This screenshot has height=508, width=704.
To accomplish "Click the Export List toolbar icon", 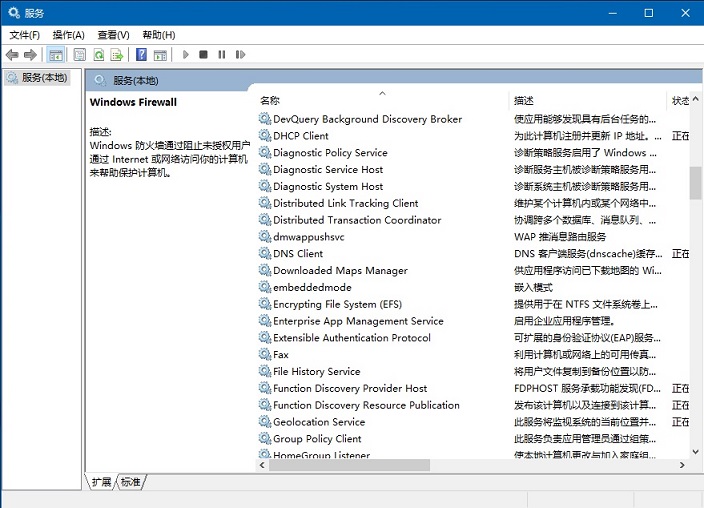I will (x=117, y=55).
